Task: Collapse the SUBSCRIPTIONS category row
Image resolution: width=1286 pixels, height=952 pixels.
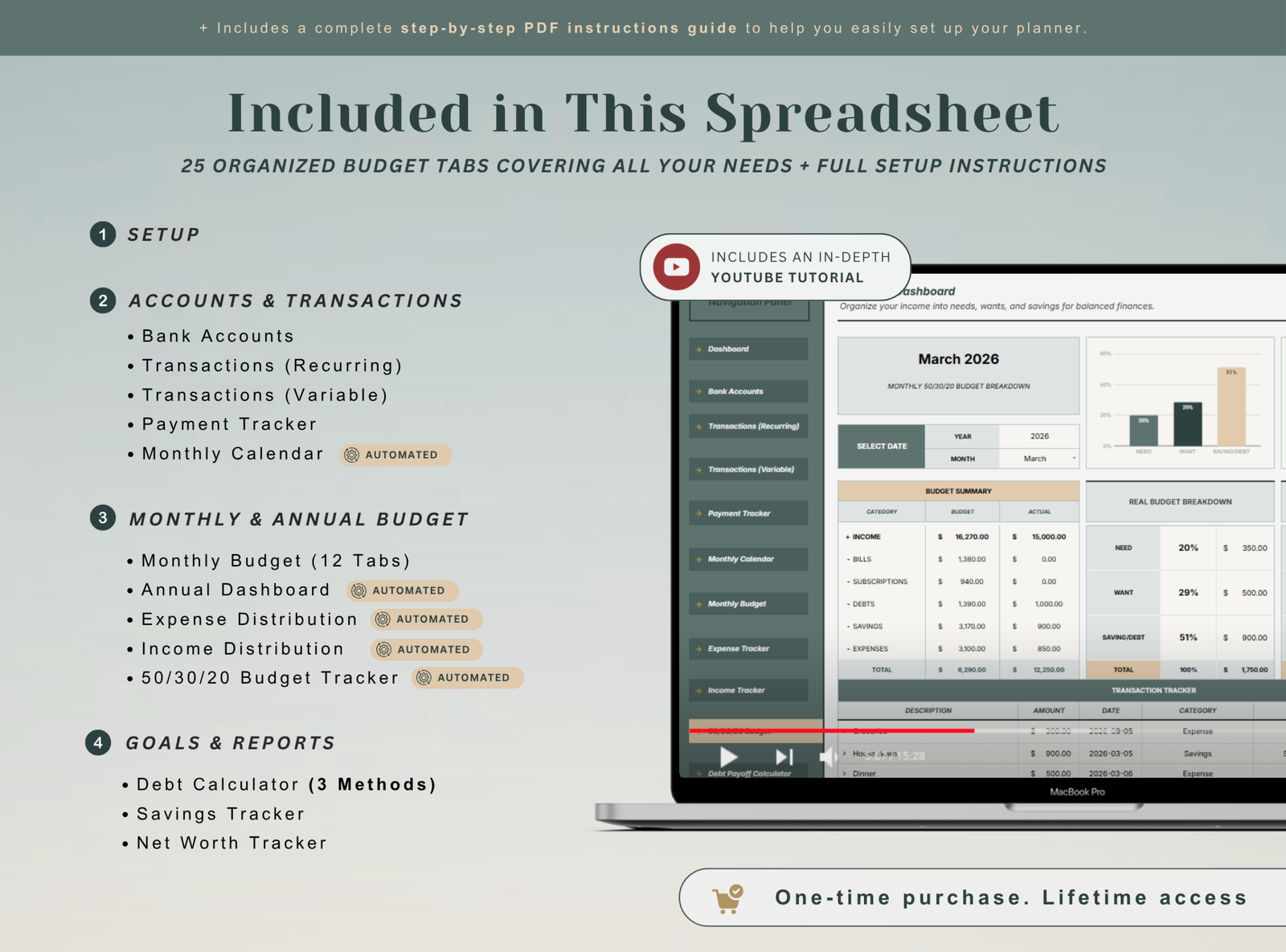Action: (x=848, y=582)
